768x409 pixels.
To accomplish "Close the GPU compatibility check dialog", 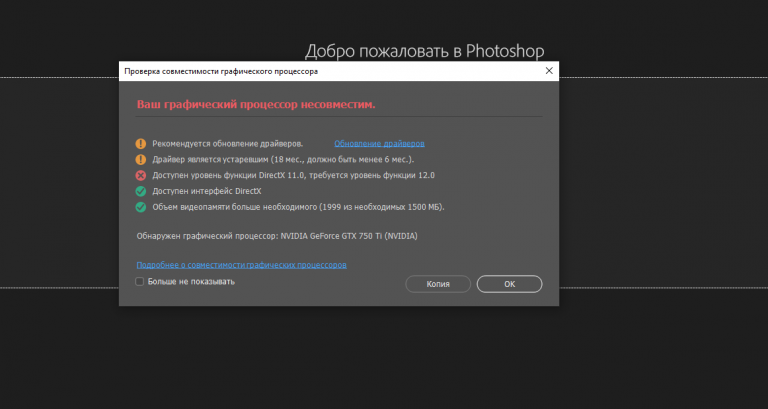I will coord(549,71).
